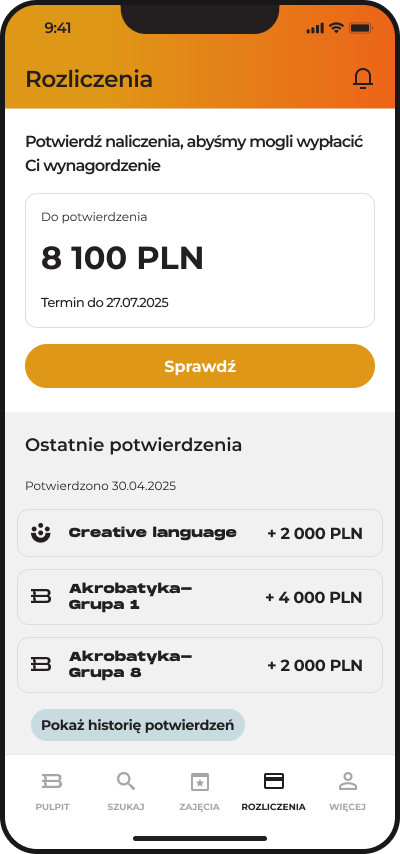The height and width of the screenshot is (854, 400).
Task: Tap the Akrobatyka– Grupa 1 logo icon
Action: (x=41, y=596)
